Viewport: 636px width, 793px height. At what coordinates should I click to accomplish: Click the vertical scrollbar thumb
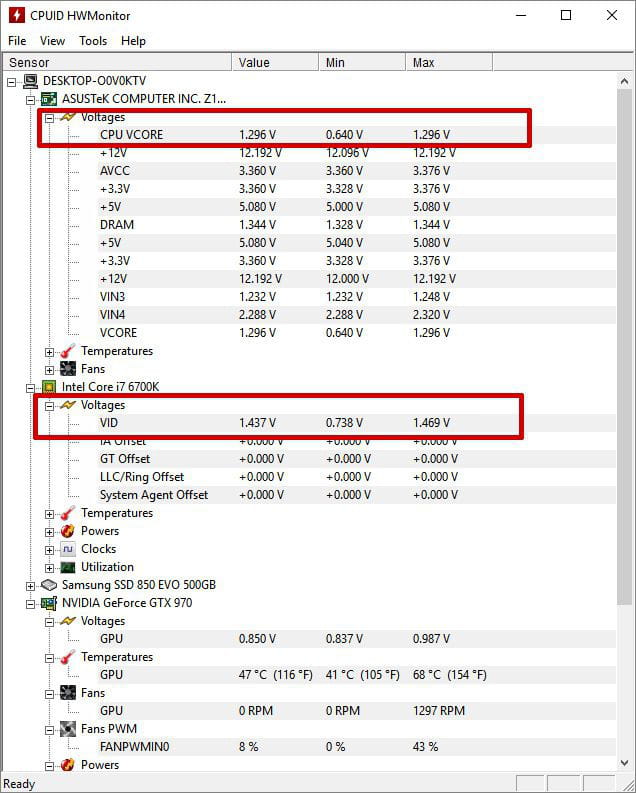[624, 346]
